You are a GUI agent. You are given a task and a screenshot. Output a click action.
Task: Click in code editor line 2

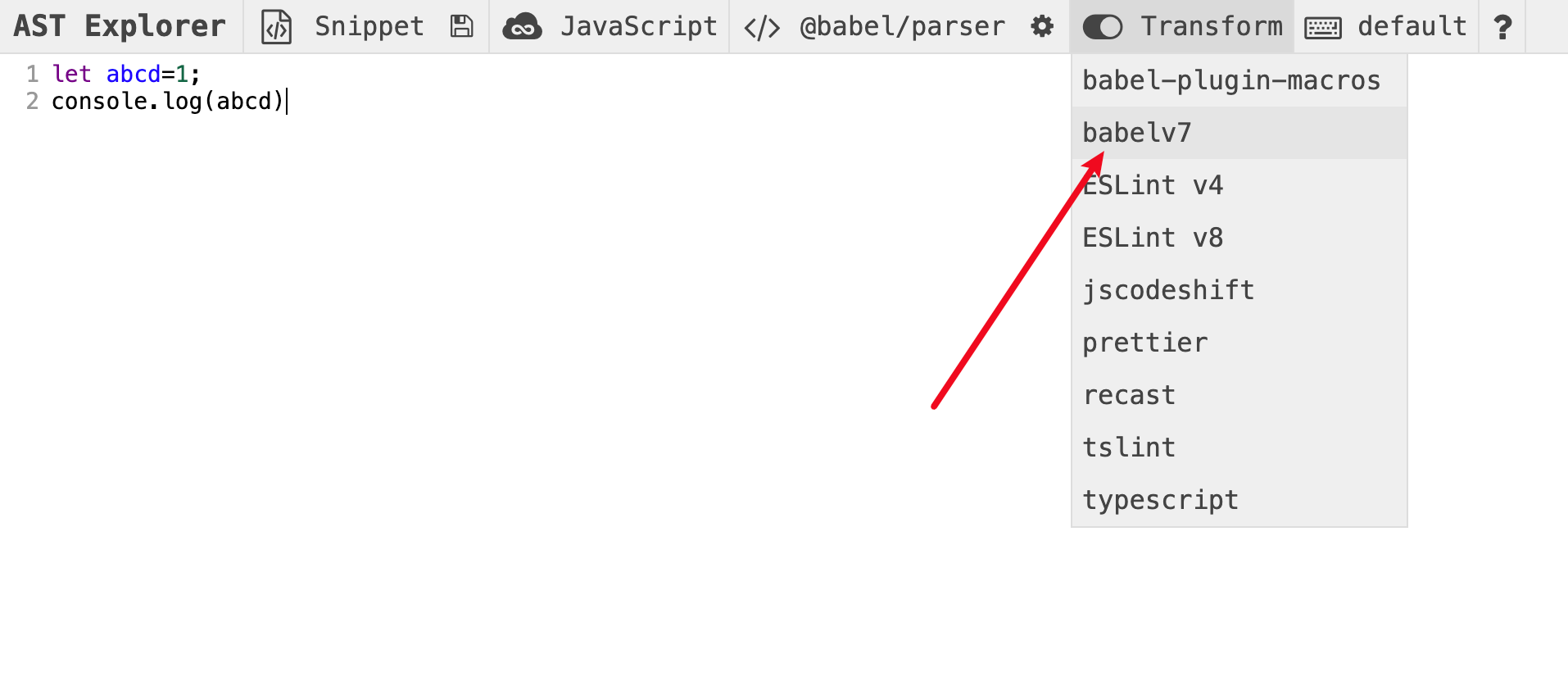pos(167,102)
